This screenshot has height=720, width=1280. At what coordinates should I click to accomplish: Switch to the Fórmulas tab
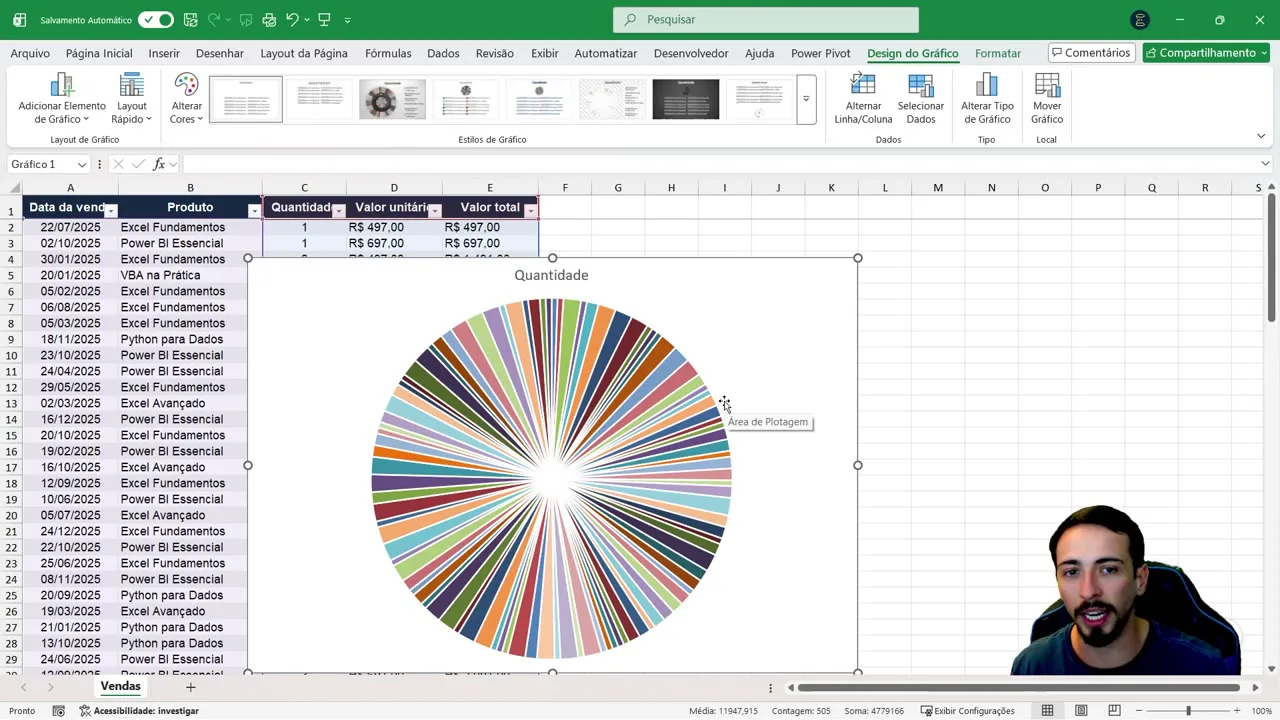point(388,54)
